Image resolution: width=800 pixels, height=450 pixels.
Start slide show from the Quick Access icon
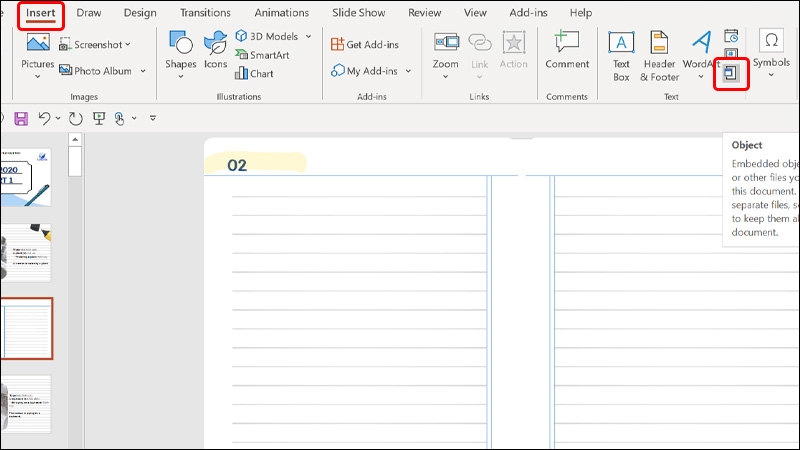click(99, 118)
